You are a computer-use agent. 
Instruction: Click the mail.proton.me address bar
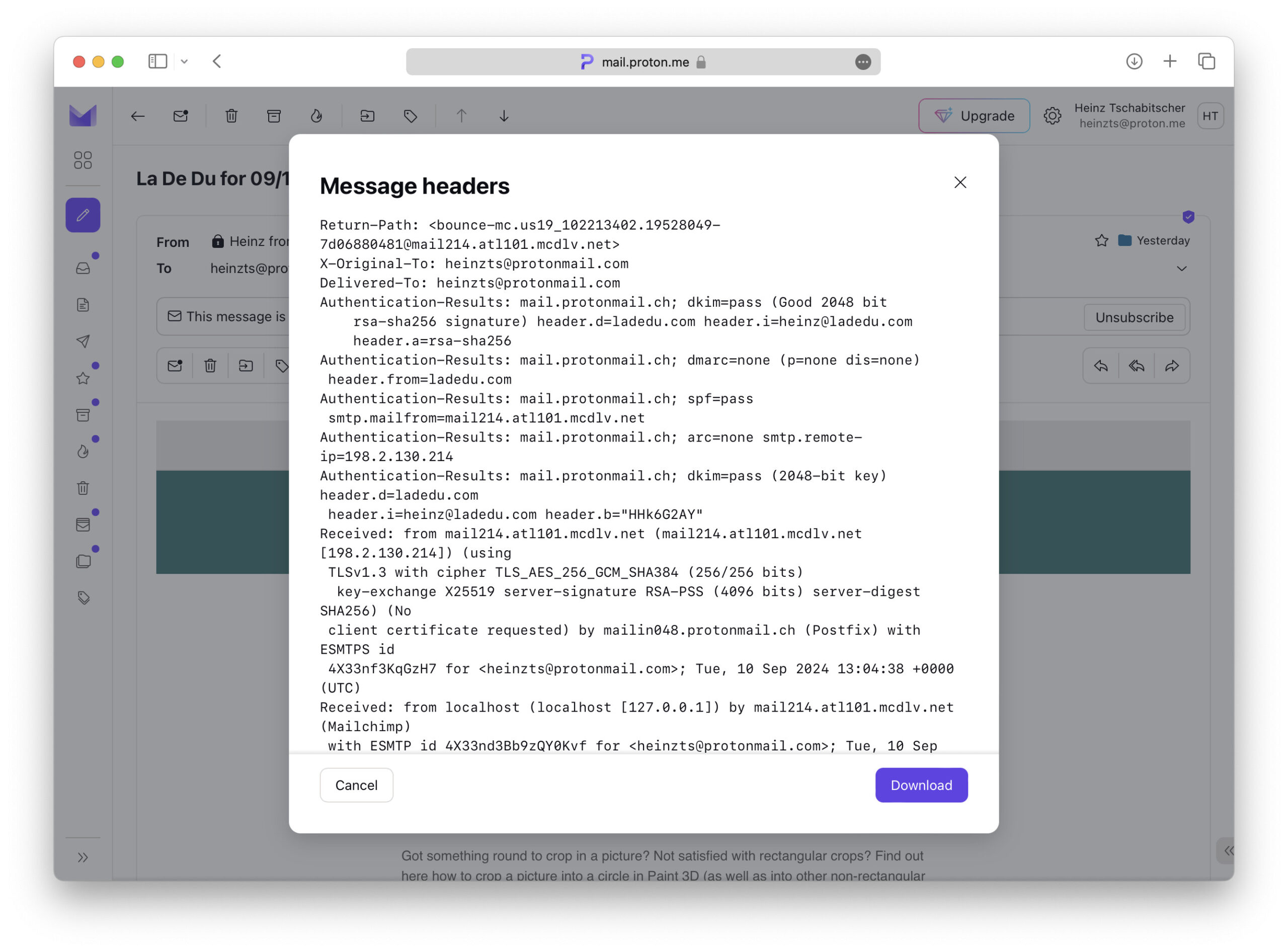coord(643,62)
